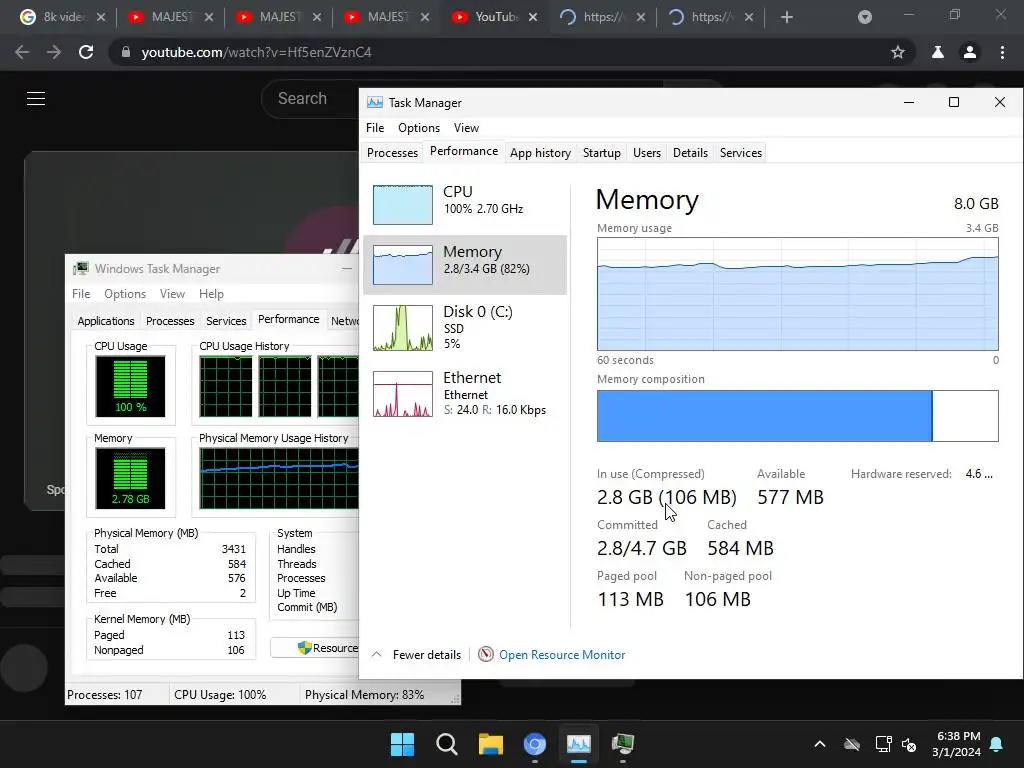
Task: Open View menu in Windows Task Manager
Action: tap(172, 294)
